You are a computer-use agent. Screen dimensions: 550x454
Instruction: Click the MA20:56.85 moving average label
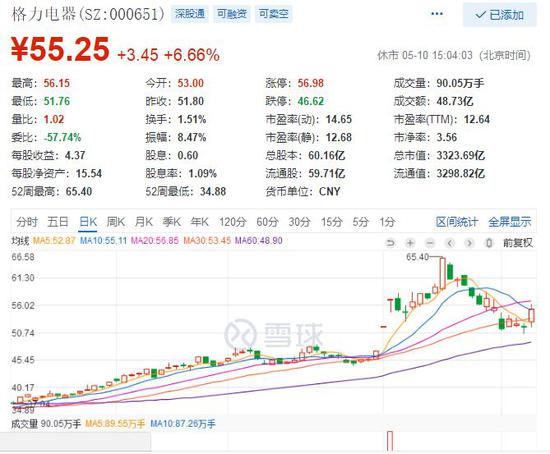155,241
